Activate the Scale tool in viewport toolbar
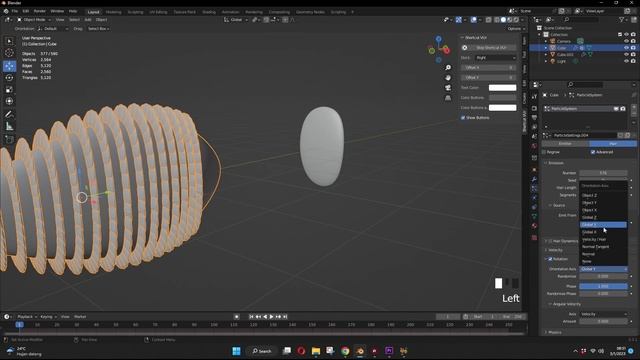Viewport: 640px width, 360px height. [x=9, y=89]
